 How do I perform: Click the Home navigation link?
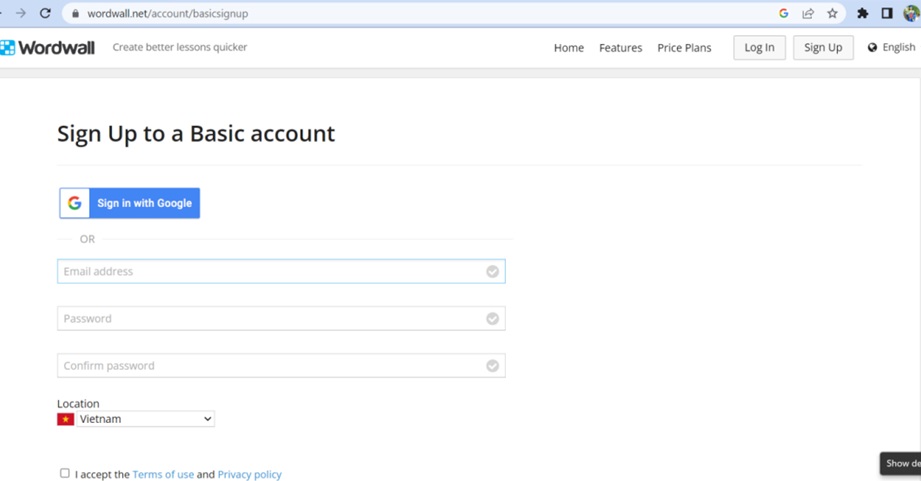tap(569, 48)
